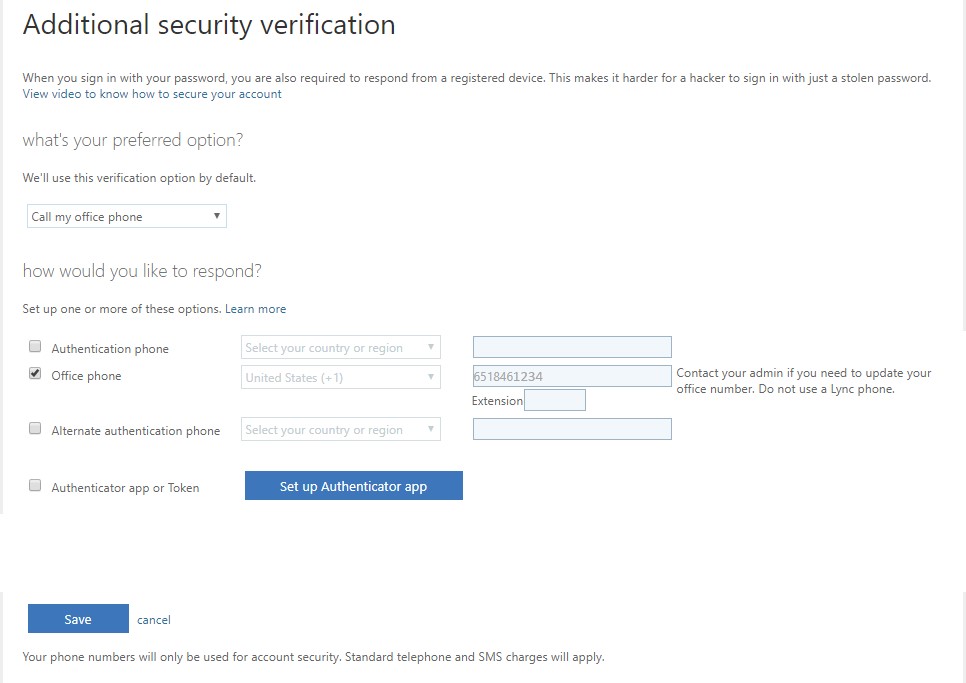The width and height of the screenshot is (966, 683).
Task: Open the Office phone United States dropdown
Action: (340, 378)
